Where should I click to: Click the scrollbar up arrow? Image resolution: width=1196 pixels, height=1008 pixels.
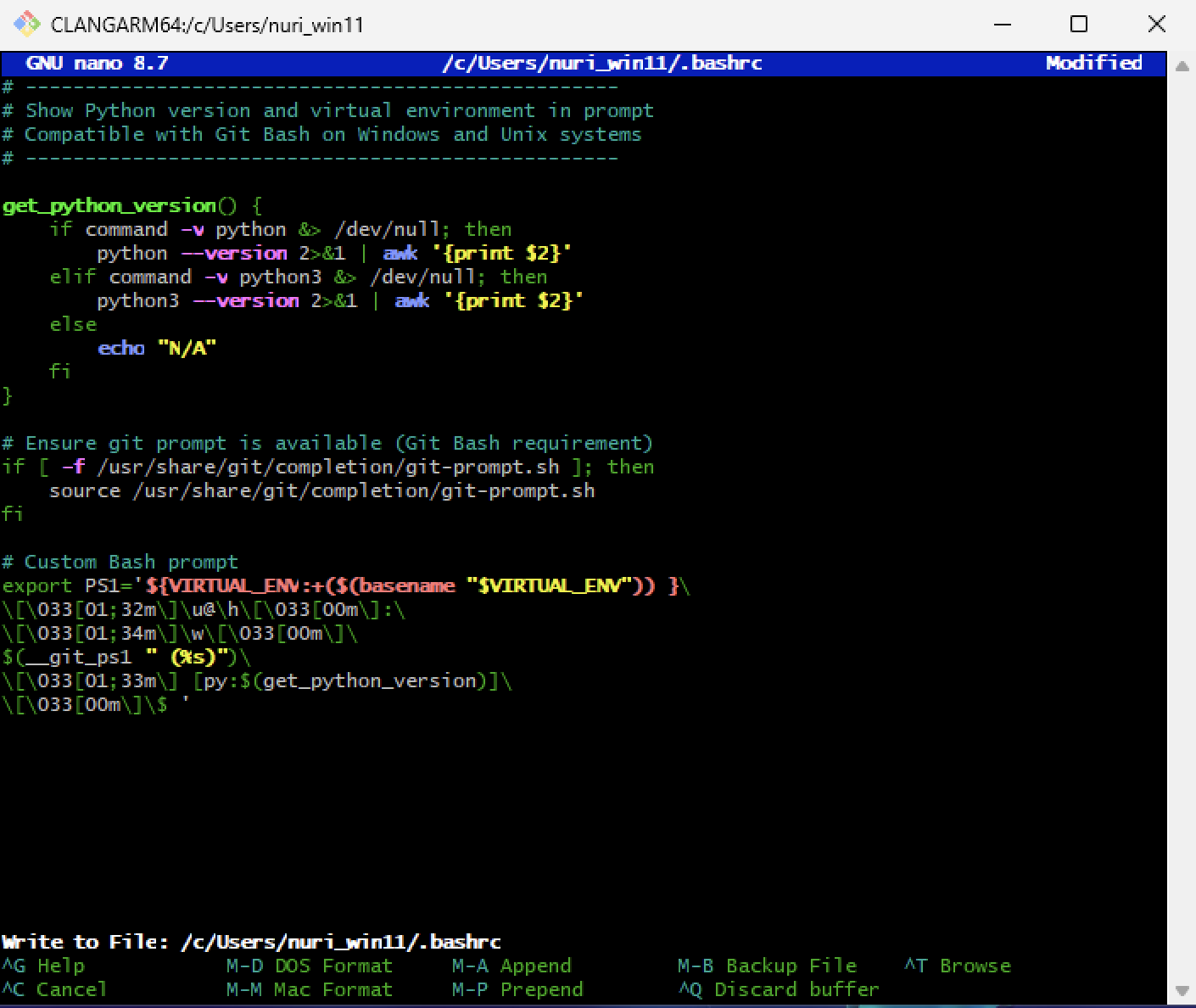[x=1182, y=66]
